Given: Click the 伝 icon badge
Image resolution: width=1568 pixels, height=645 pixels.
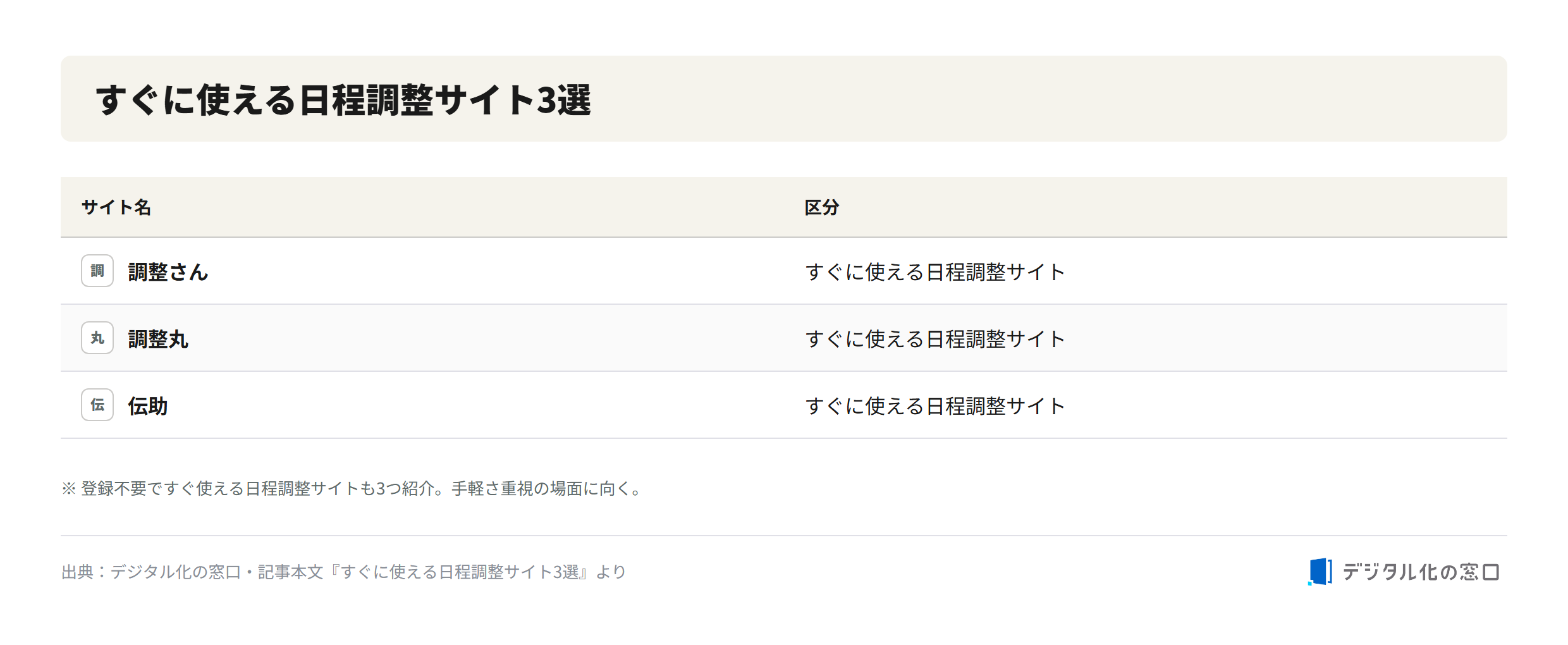Looking at the screenshot, I should [97, 405].
